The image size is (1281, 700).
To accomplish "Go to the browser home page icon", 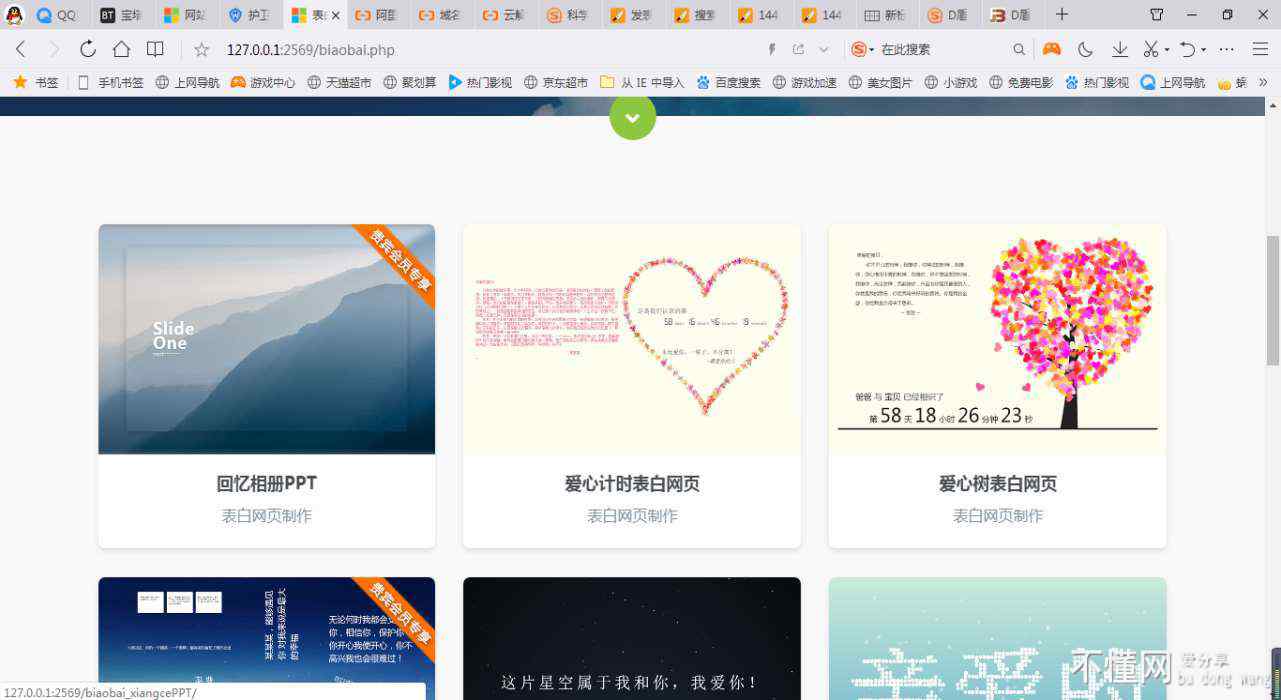I will 121,49.
